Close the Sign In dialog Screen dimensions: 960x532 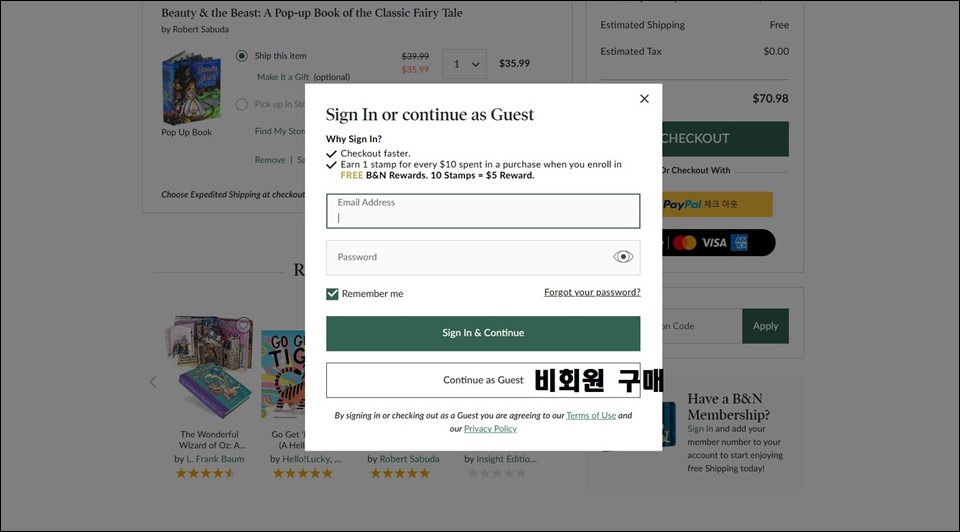pyautogui.click(x=644, y=99)
